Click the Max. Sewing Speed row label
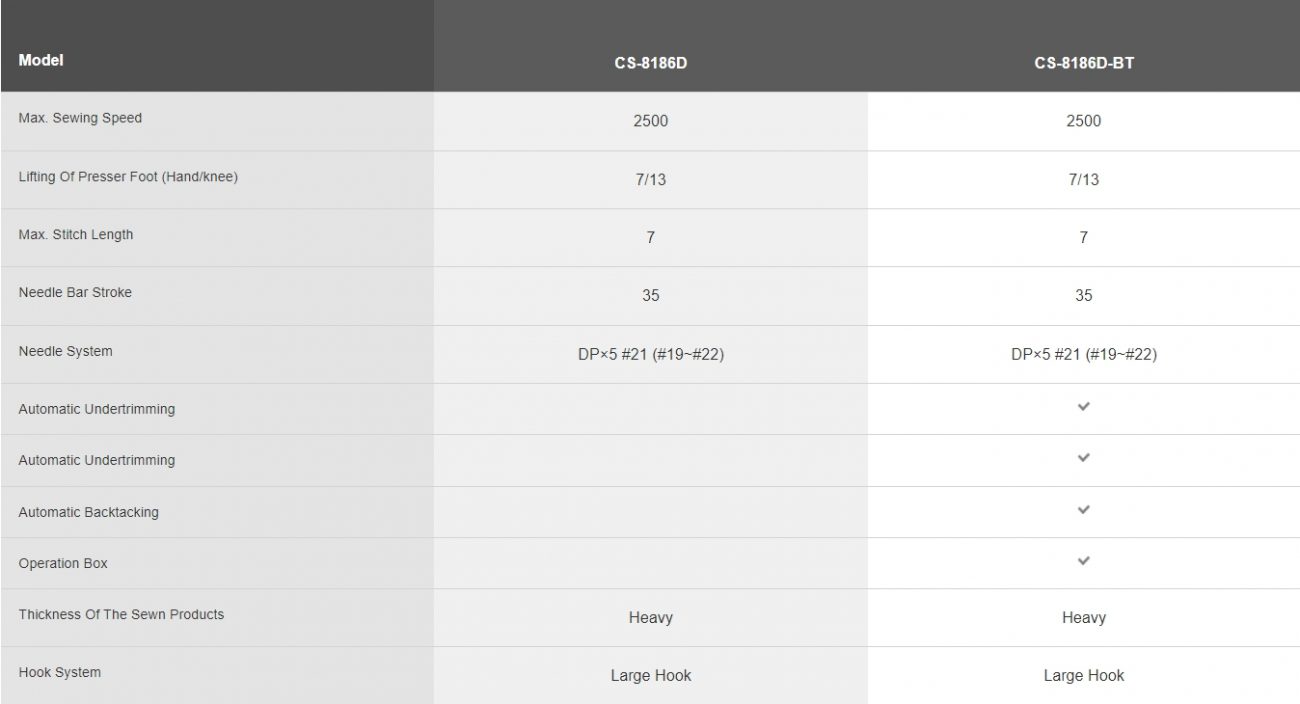This screenshot has width=1300, height=704. click(80, 118)
